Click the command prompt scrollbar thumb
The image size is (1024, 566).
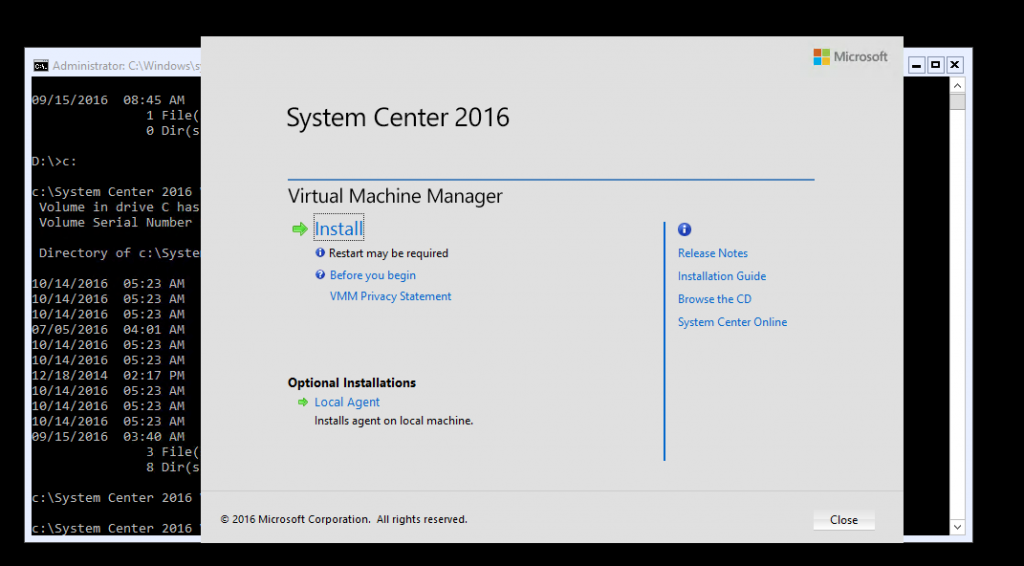(x=957, y=102)
